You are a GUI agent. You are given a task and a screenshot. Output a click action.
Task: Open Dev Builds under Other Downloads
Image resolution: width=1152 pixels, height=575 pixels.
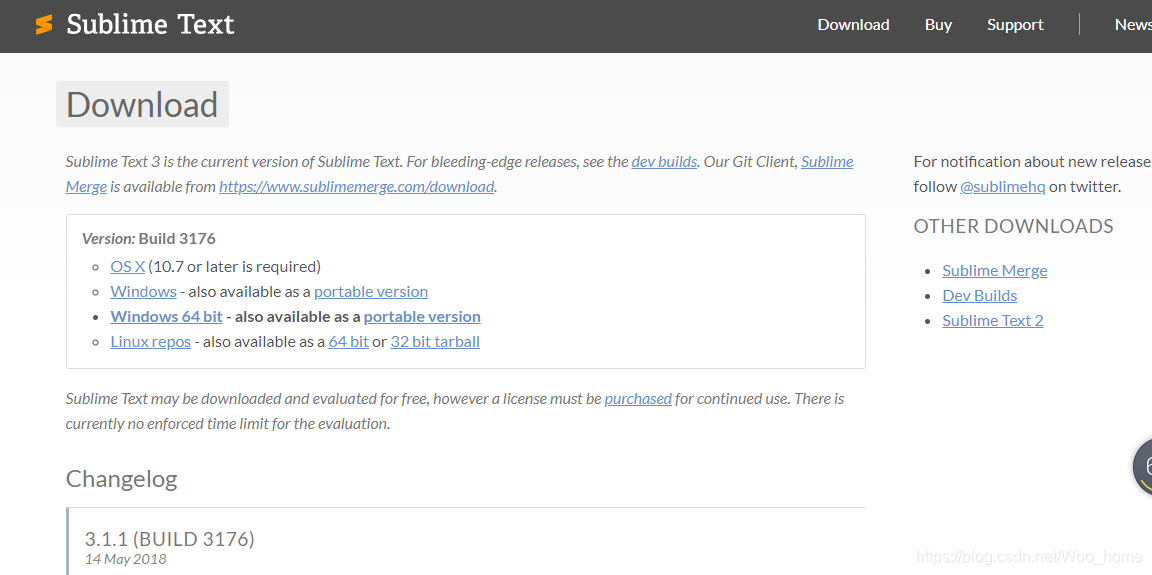click(979, 296)
